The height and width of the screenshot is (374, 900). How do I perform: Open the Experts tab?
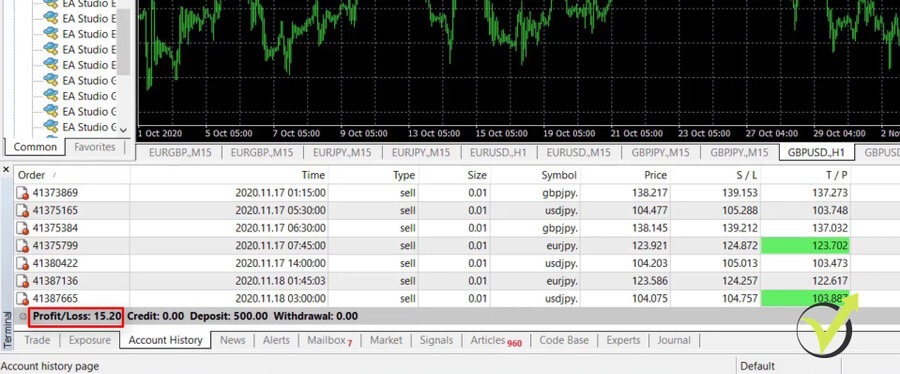[x=623, y=340]
